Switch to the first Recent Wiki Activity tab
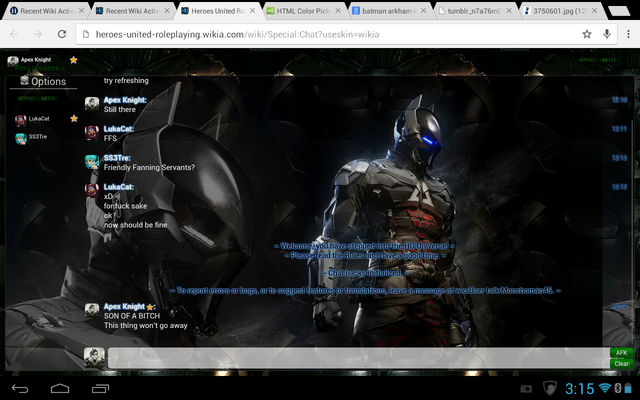 [47, 11]
